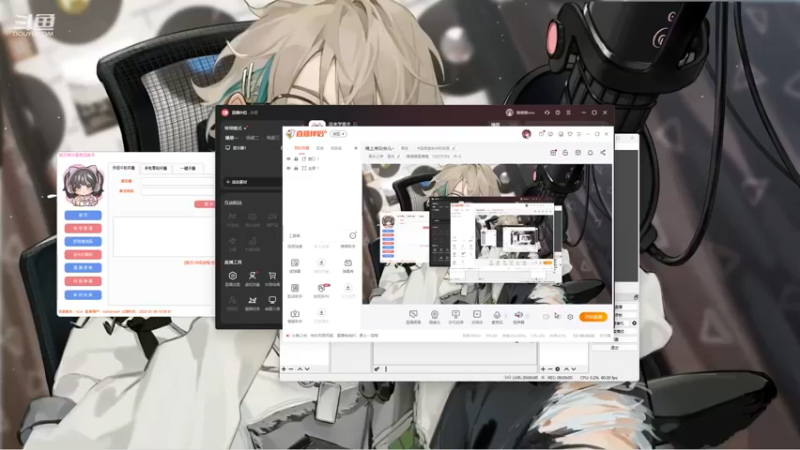Open gift-box icon at left of share toolbar
Screen dimensions: 800x450
click(x=553, y=153)
